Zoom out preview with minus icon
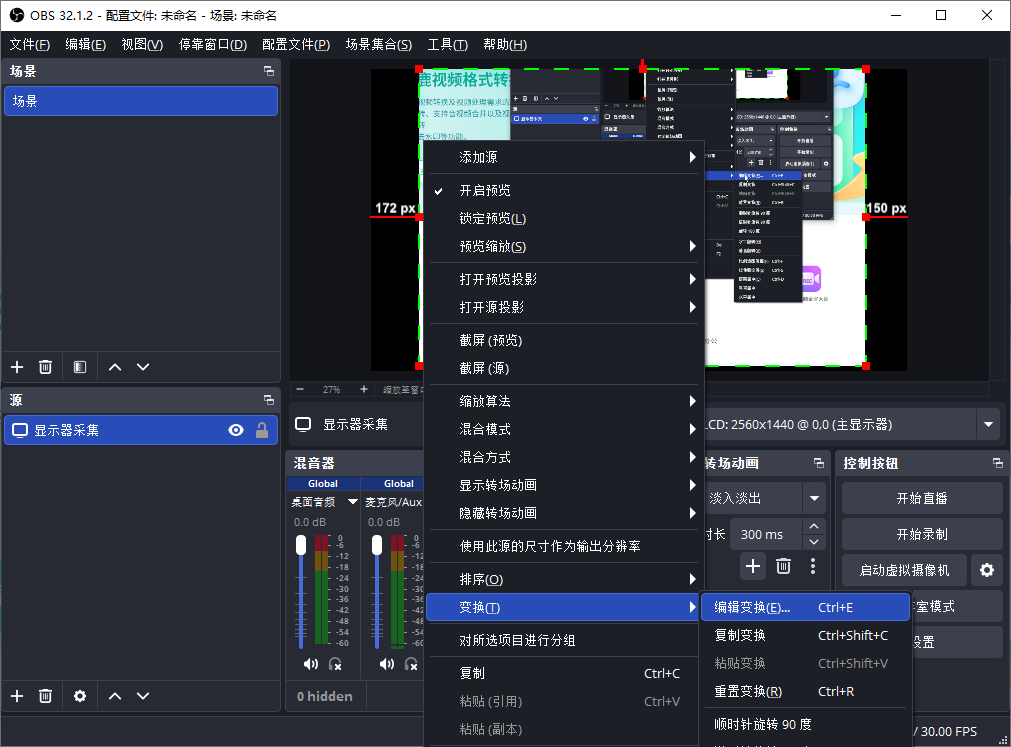Viewport: 1011px width, 747px height. click(300, 389)
